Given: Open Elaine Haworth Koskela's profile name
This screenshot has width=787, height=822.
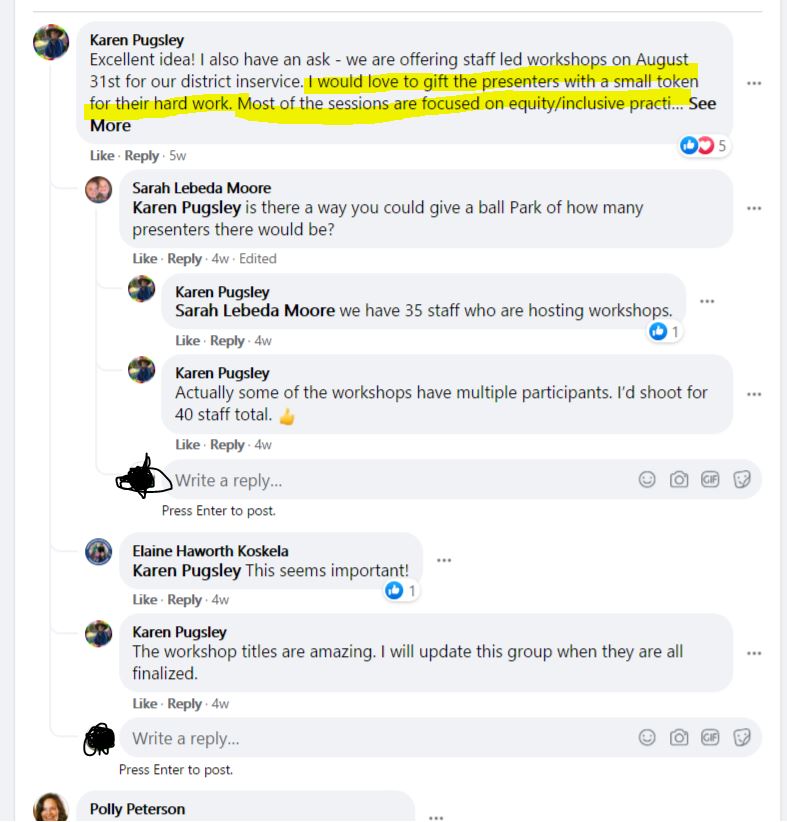Looking at the screenshot, I should 210,551.
